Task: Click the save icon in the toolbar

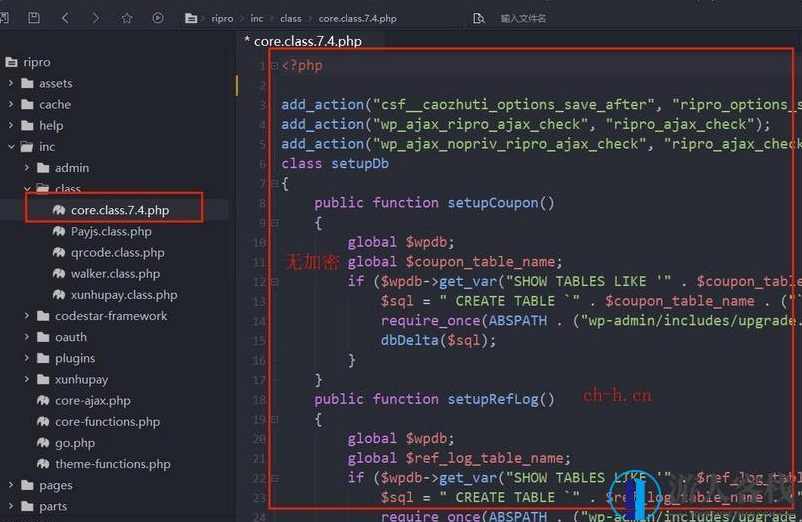Action: pos(34,18)
